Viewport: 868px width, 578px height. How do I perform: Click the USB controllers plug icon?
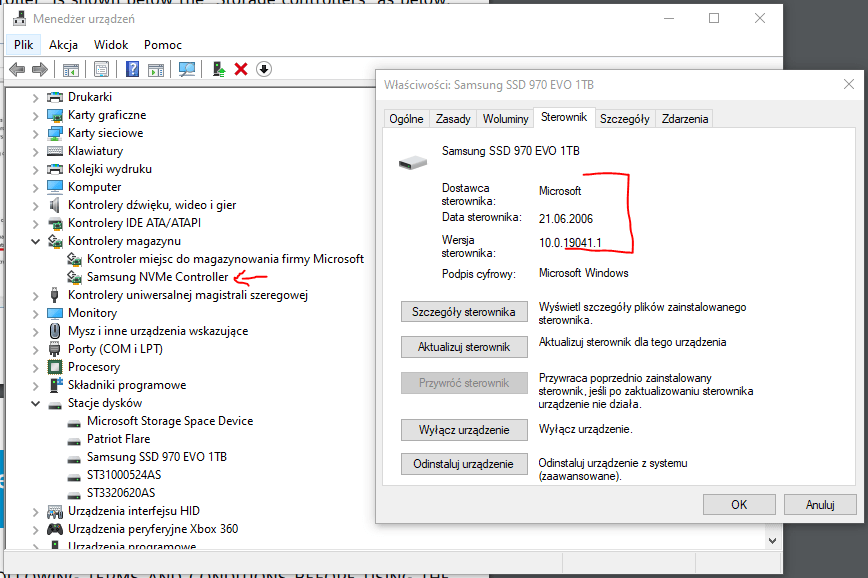(54, 295)
